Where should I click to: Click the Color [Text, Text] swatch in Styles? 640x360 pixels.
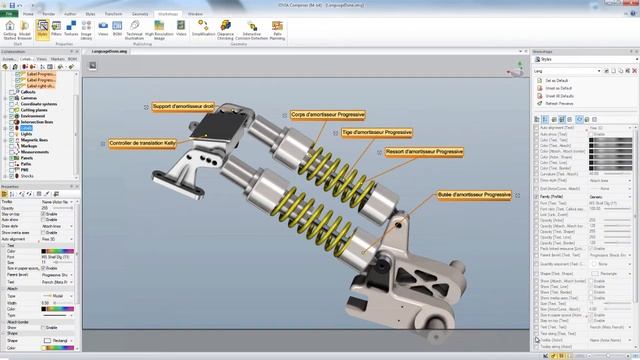click(610, 140)
